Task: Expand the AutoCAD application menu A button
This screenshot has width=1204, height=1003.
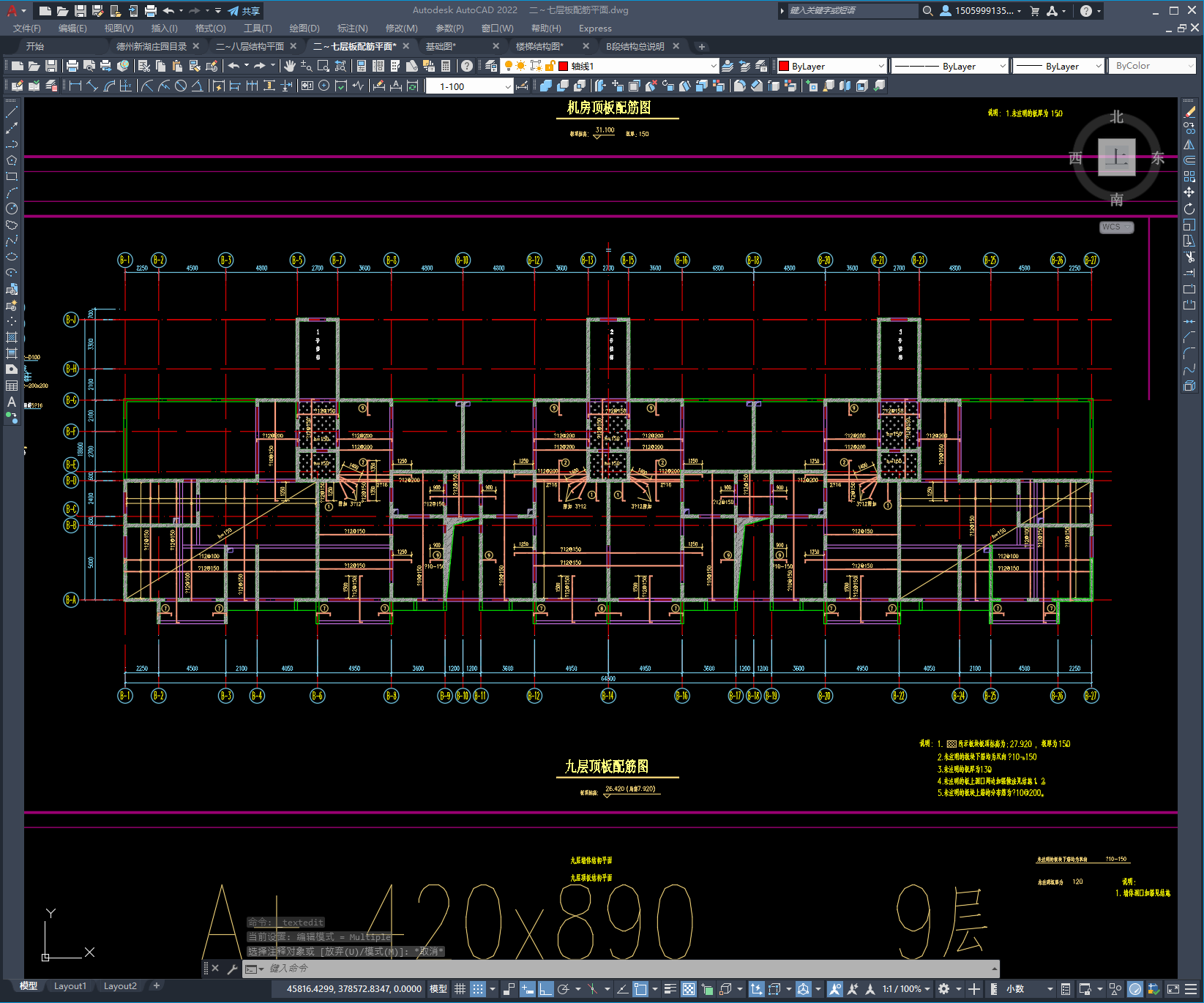Action: click(x=15, y=11)
